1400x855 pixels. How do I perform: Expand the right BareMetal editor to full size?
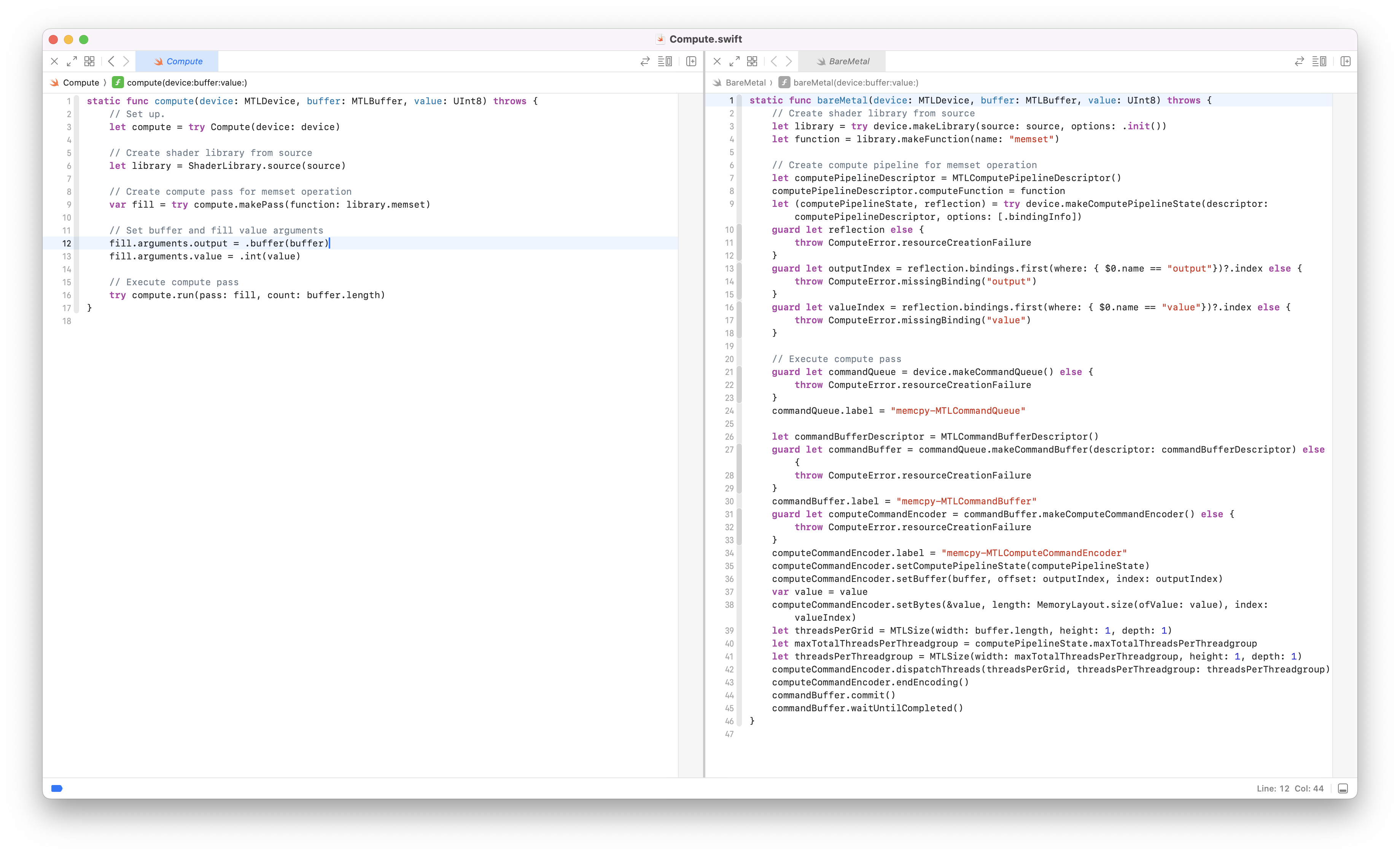734,61
